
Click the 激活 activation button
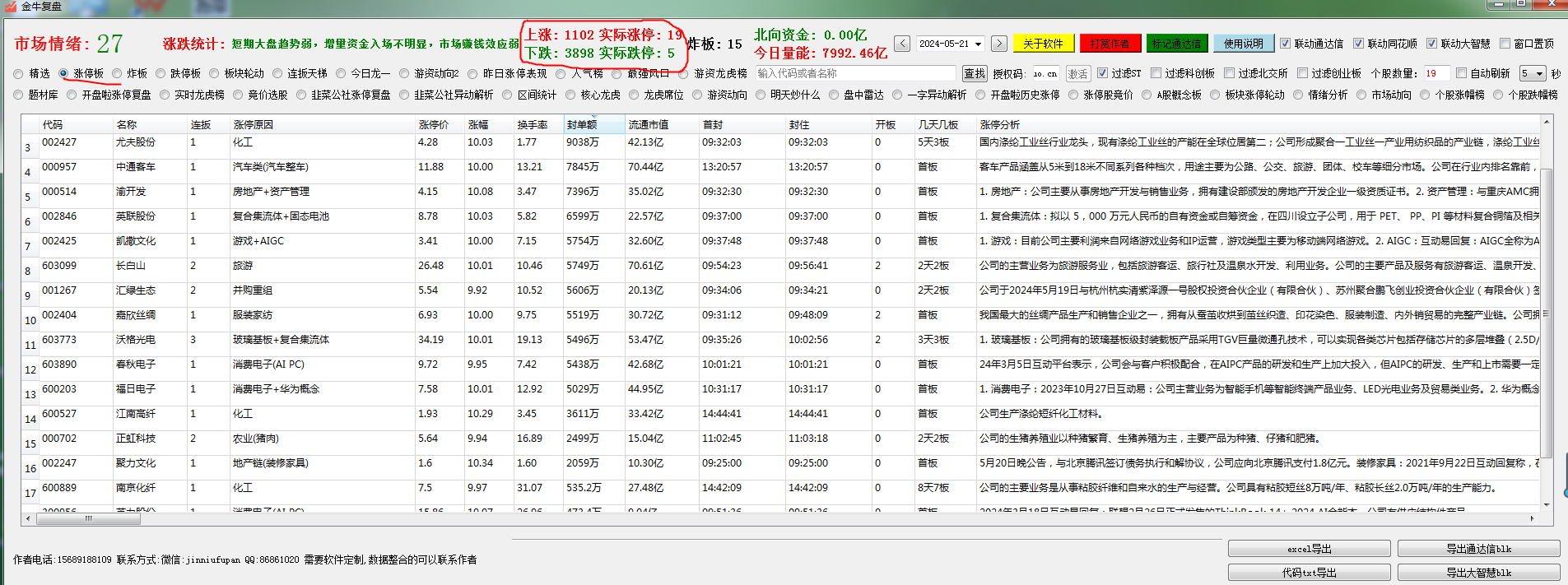(1077, 73)
